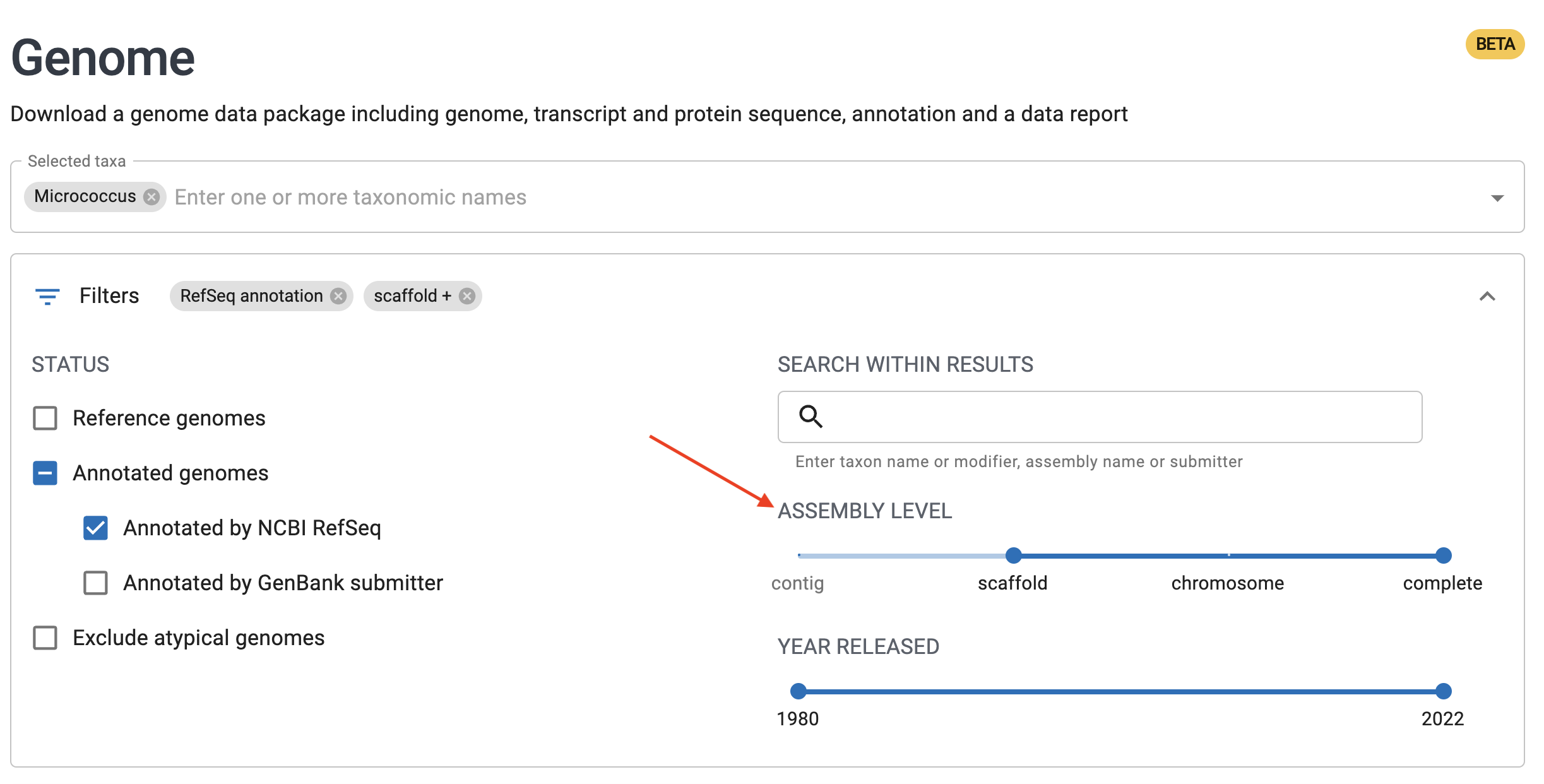Open the Selected taxa dropdown arrow
Screen dimensions: 1544x784
click(1497, 198)
